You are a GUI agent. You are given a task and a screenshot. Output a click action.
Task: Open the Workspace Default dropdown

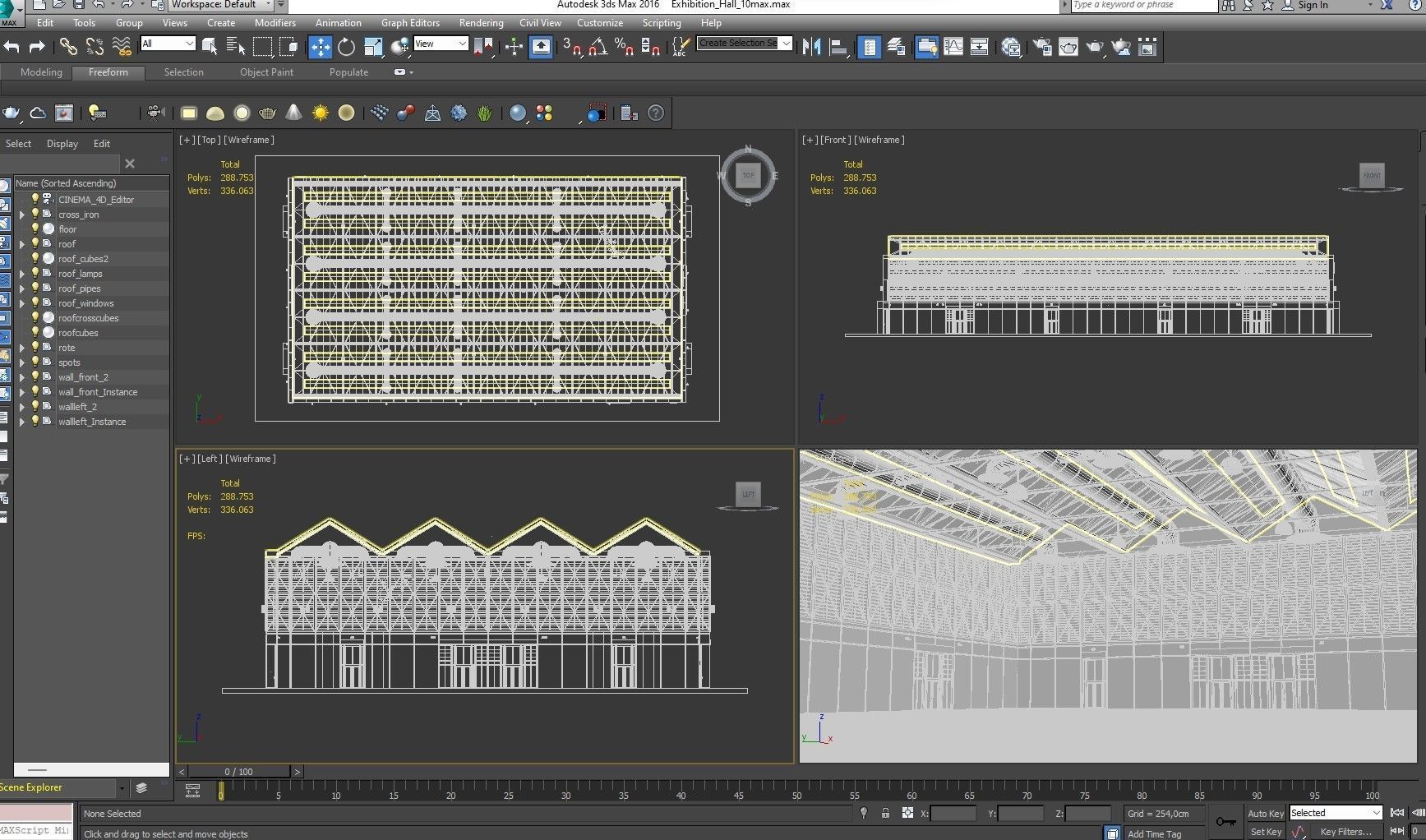(x=221, y=5)
